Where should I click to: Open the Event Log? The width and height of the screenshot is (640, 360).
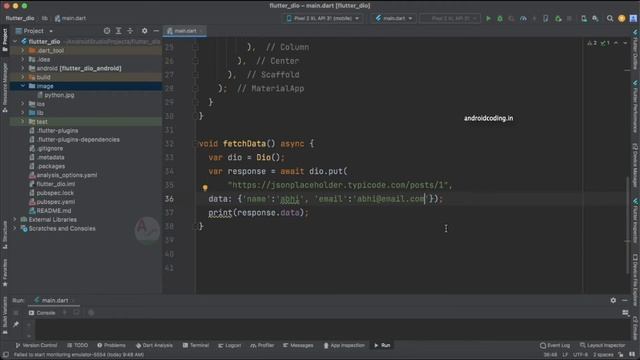tap(555, 345)
